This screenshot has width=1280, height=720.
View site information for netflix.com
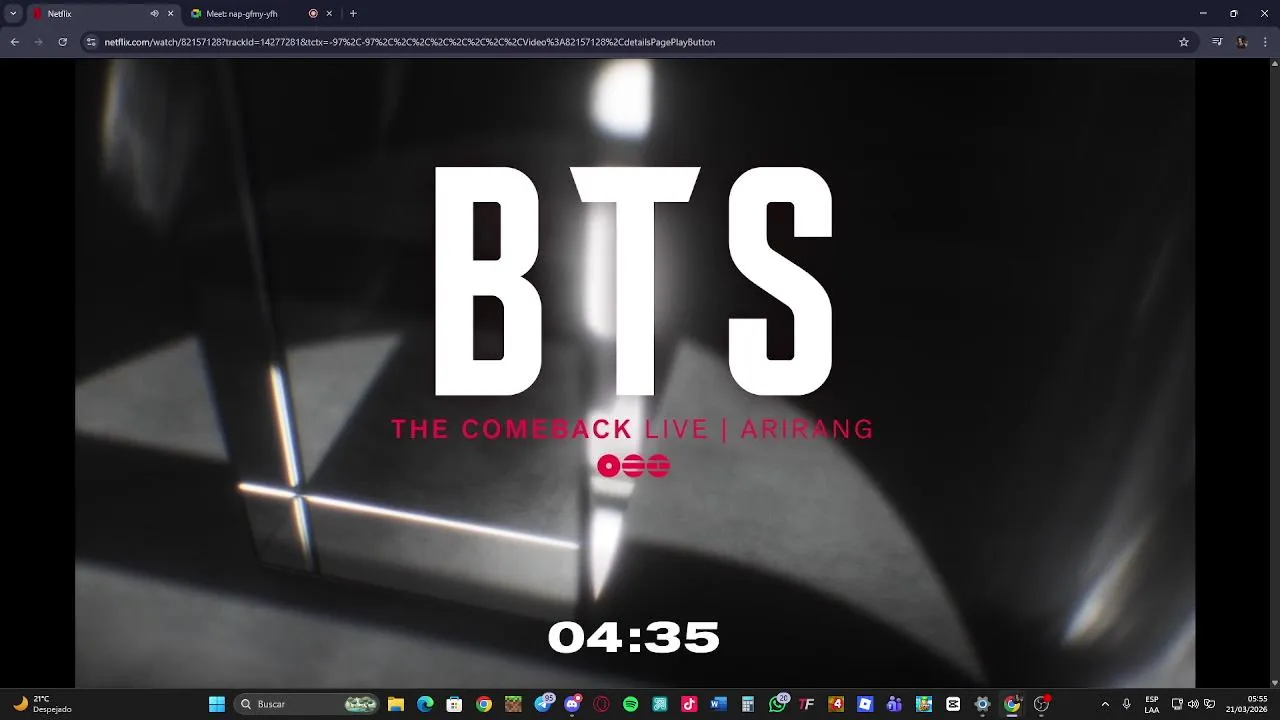click(x=91, y=42)
